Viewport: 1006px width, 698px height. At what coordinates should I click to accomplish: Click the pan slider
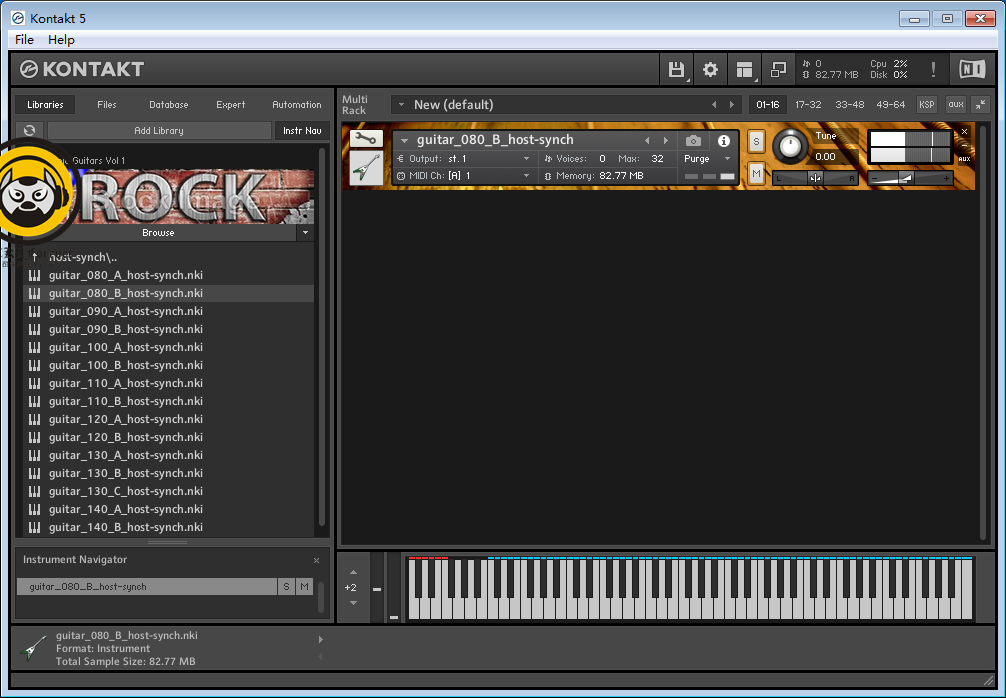pos(815,178)
